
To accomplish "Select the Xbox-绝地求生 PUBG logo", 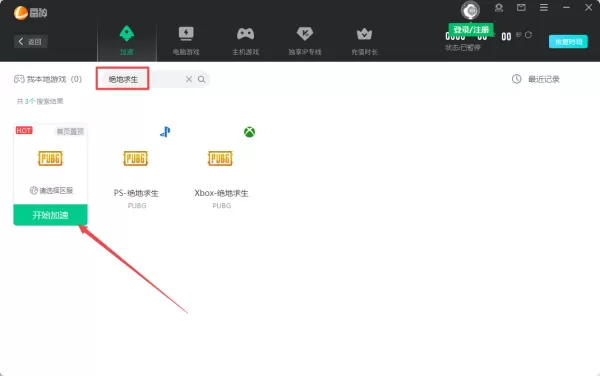I will (x=220, y=158).
